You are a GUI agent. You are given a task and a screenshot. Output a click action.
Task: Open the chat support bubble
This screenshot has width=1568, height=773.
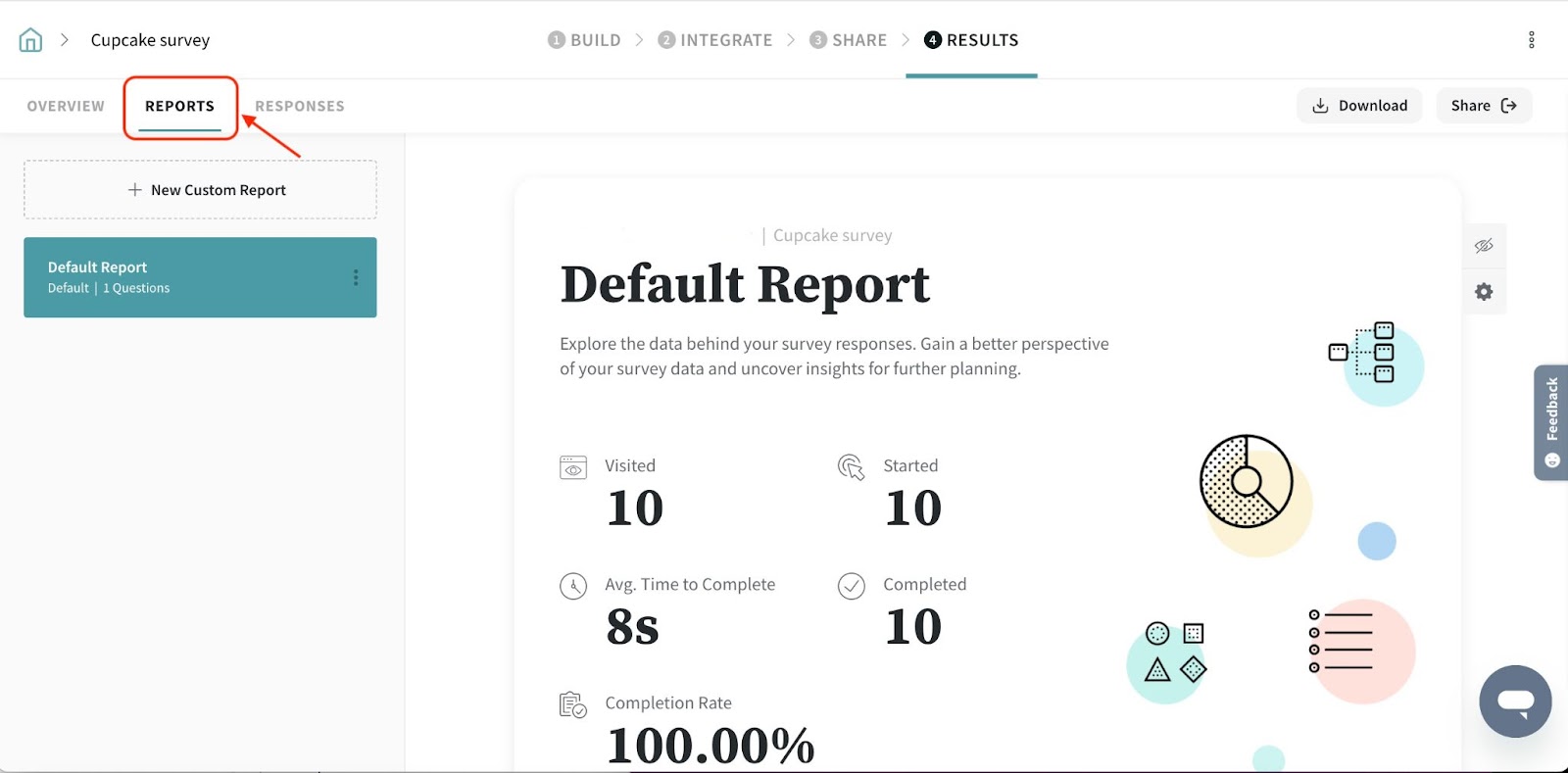coord(1514,701)
